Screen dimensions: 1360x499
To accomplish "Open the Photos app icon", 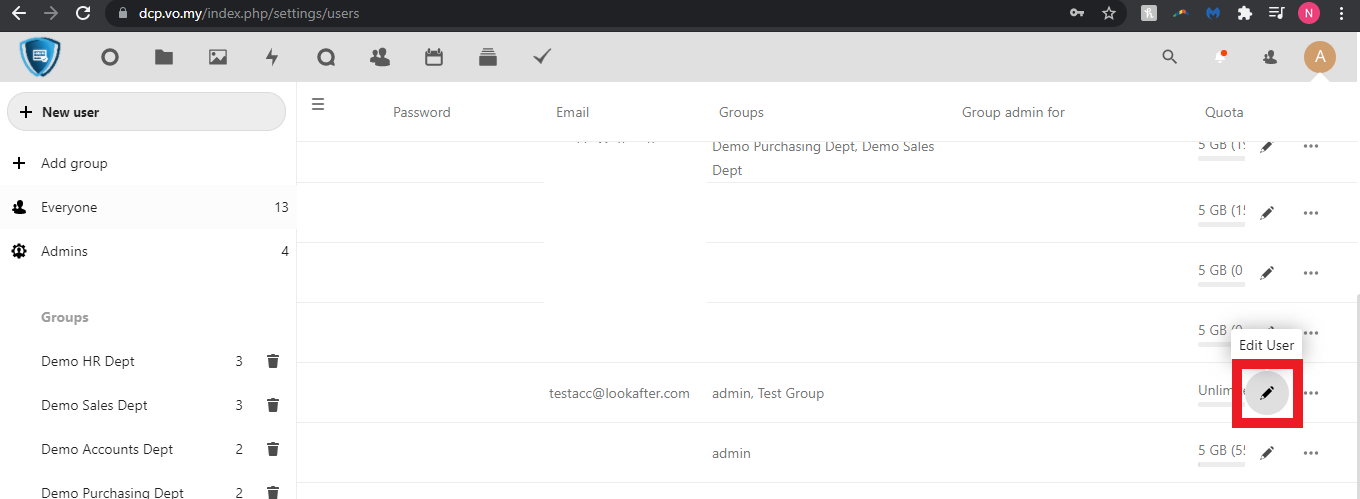I will click(218, 57).
